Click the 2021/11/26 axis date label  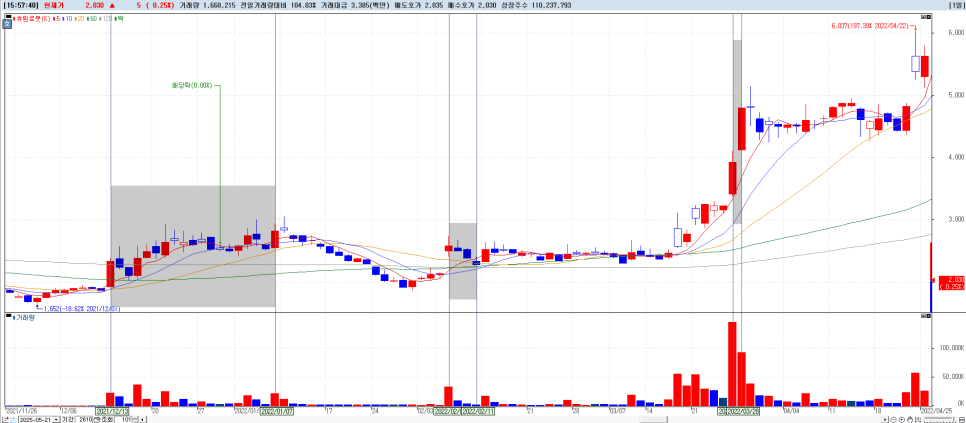point(21,411)
